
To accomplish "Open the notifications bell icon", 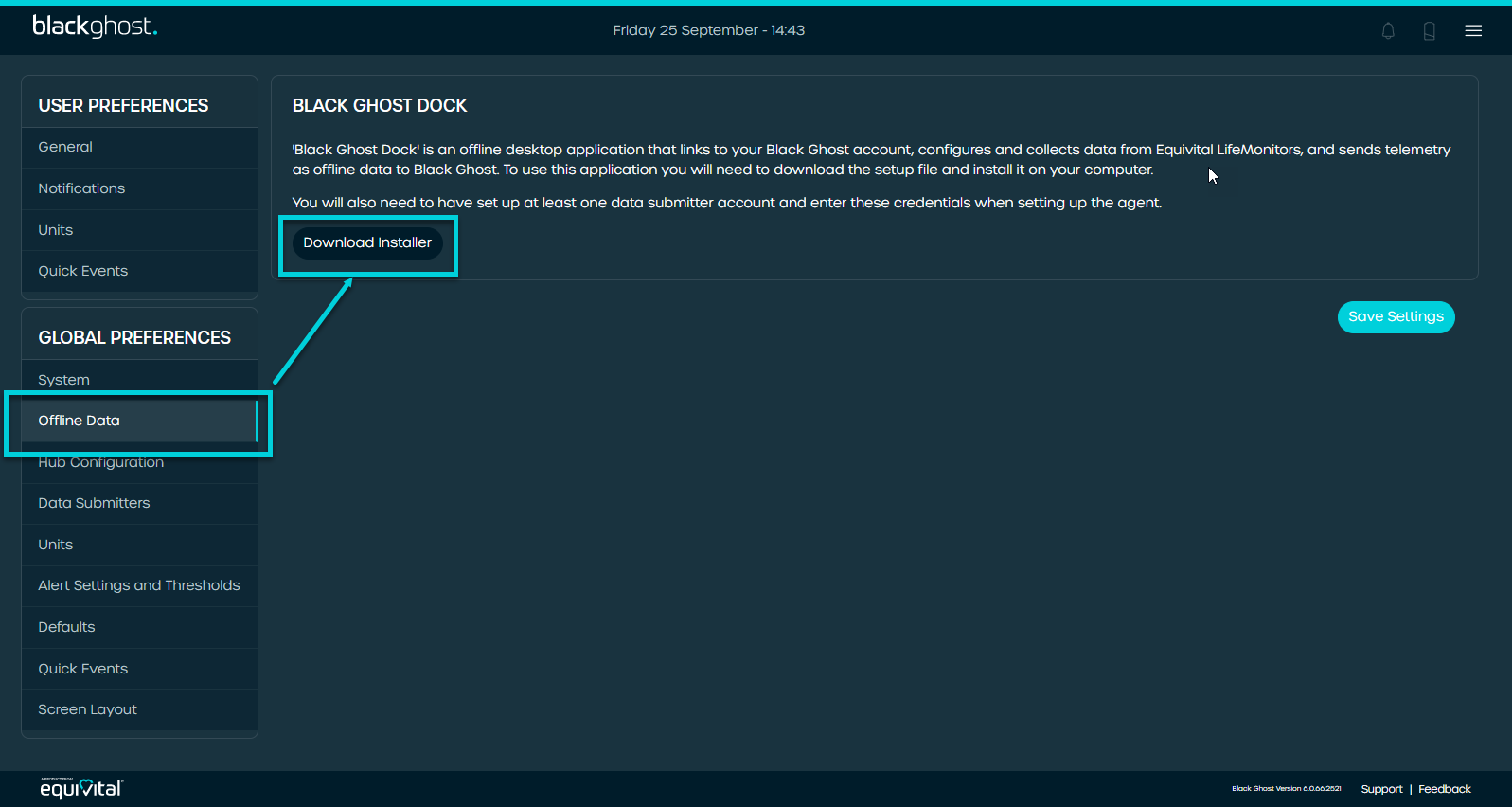I will [1388, 30].
